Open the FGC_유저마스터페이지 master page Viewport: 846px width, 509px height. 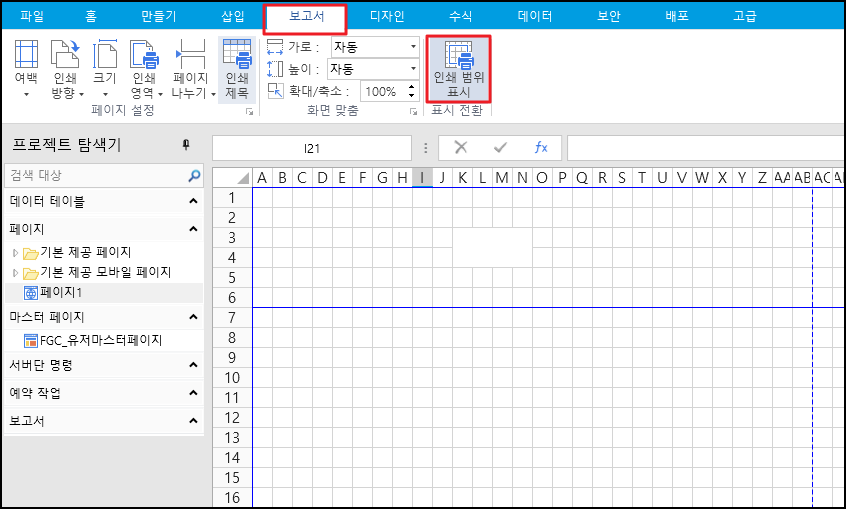100,340
